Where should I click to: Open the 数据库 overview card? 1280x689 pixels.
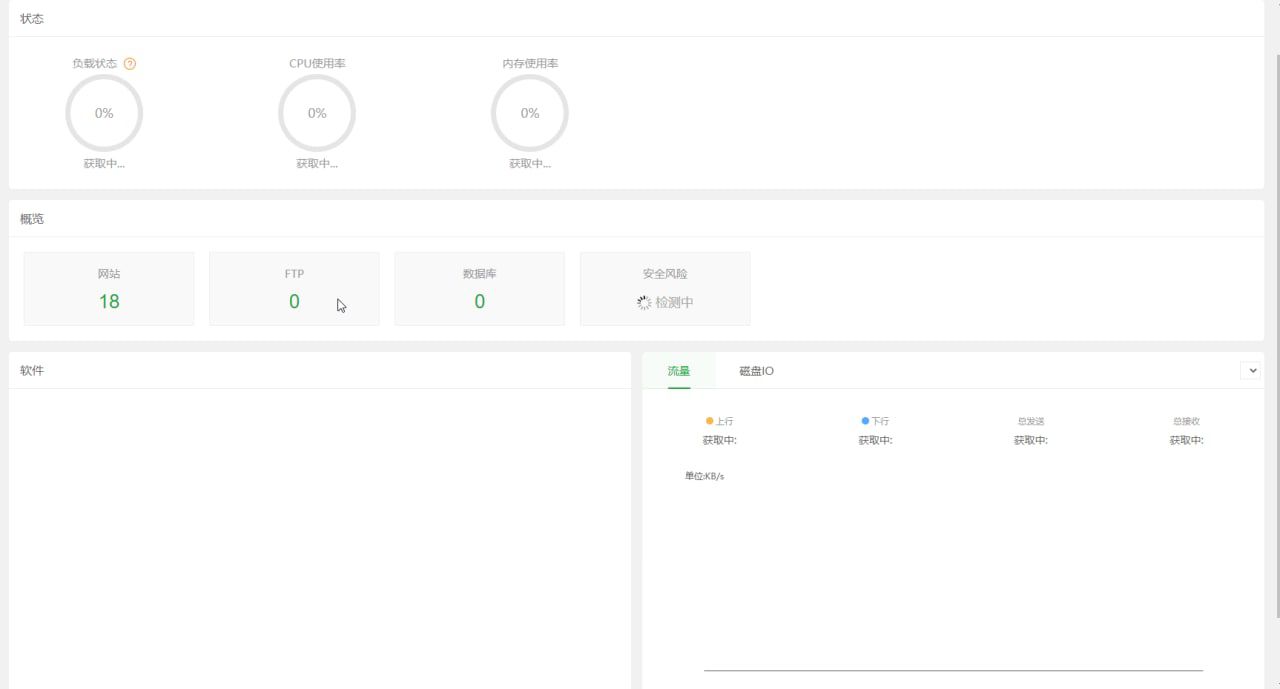point(480,289)
